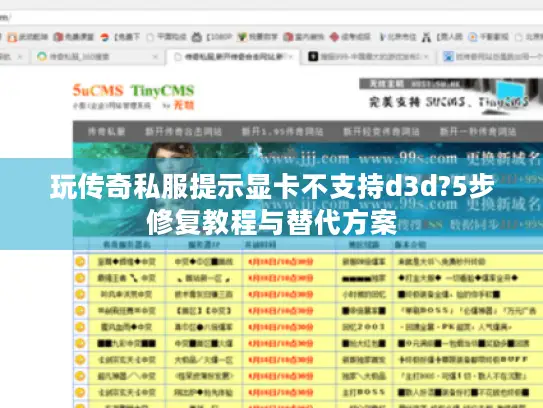This screenshot has height=408, width=543.
Task: Close the 传奇私服_360搜索 tab
Action: pos(155,56)
